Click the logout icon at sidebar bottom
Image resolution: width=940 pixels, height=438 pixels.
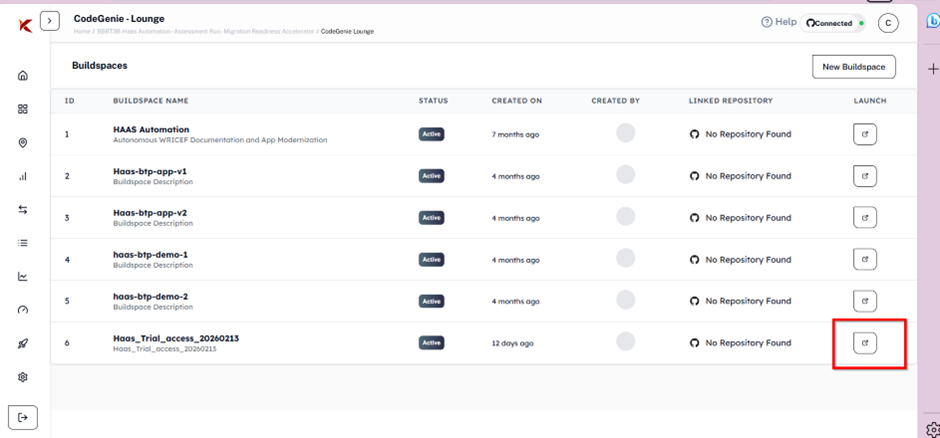pyautogui.click(x=23, y=417)
